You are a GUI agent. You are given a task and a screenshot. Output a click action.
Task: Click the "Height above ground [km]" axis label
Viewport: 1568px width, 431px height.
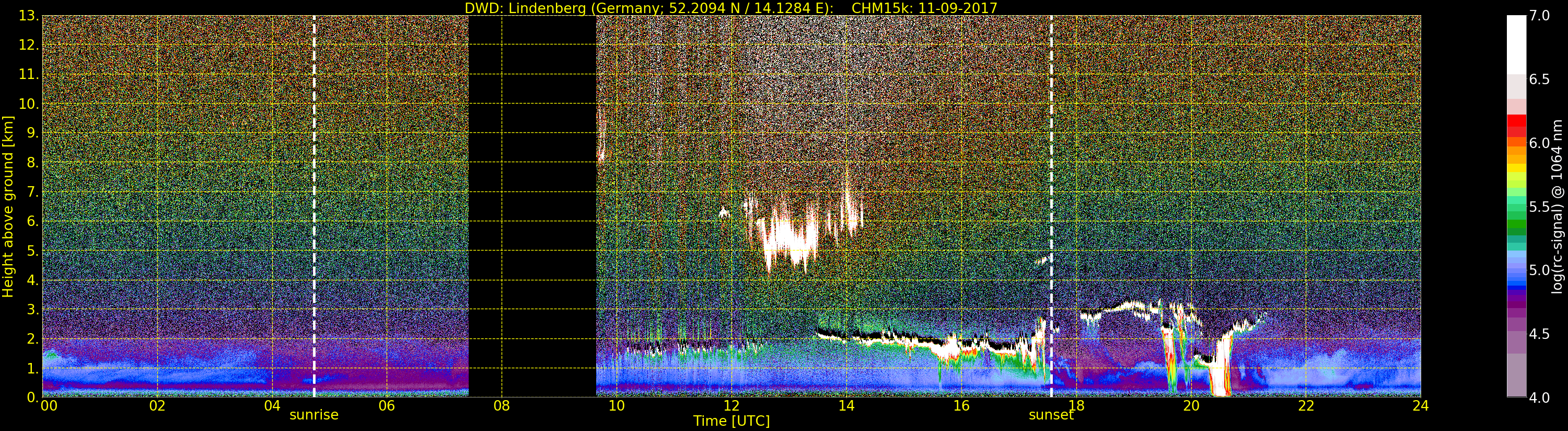click(x=8, y=206)
